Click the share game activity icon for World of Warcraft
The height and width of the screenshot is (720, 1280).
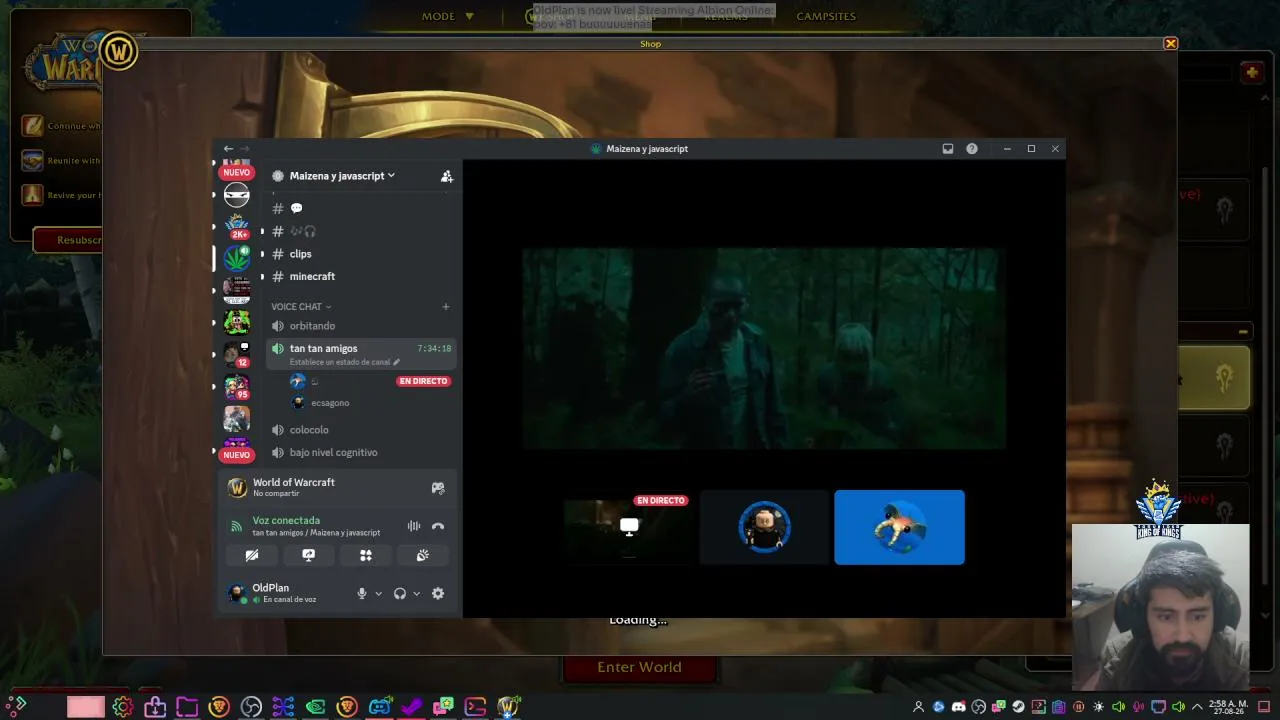(438, 488)
